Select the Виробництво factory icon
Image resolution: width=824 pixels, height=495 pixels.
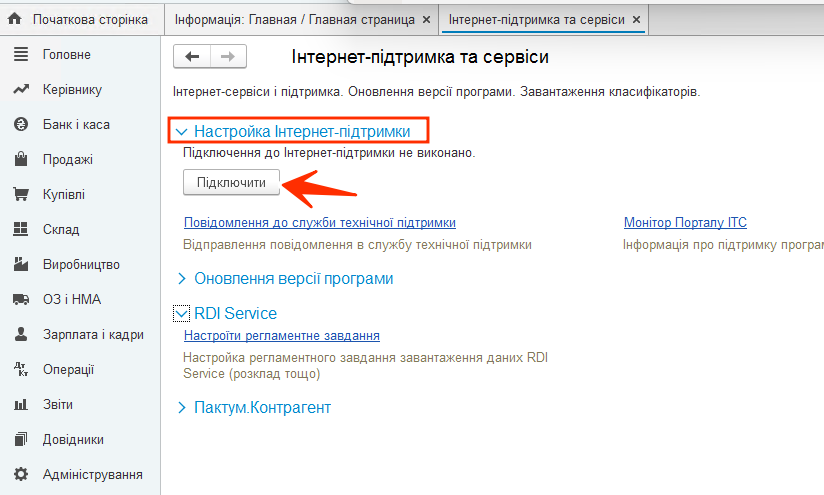(x=20, y=265)
